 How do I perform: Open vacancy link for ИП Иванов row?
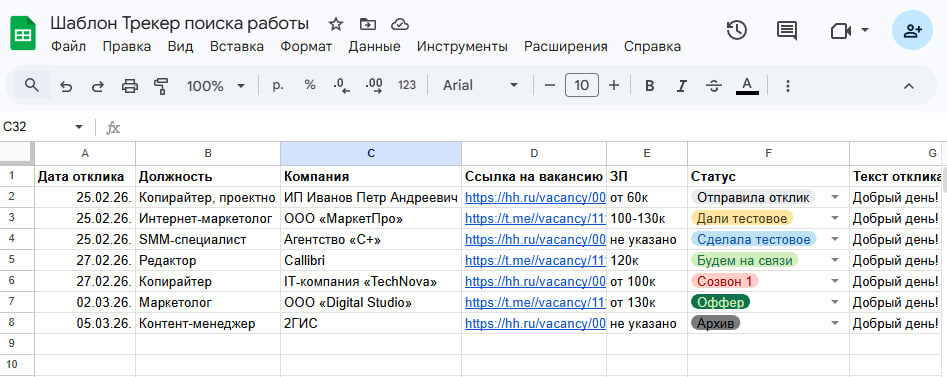(535, 198)
